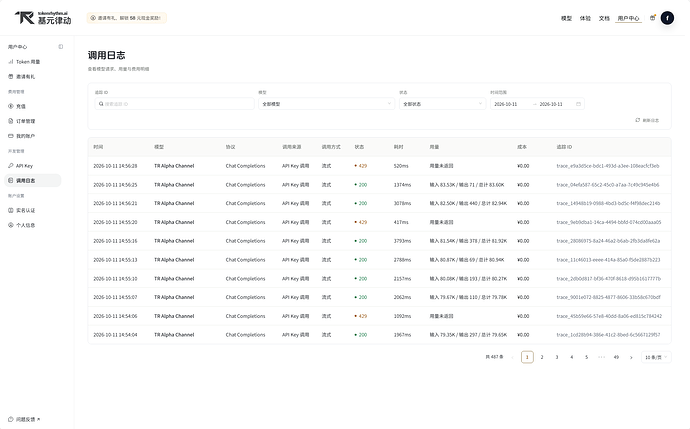The image size is (690, 429).
Task: Collapse the sidebar using the panel icon
Action: pos(61,47)
